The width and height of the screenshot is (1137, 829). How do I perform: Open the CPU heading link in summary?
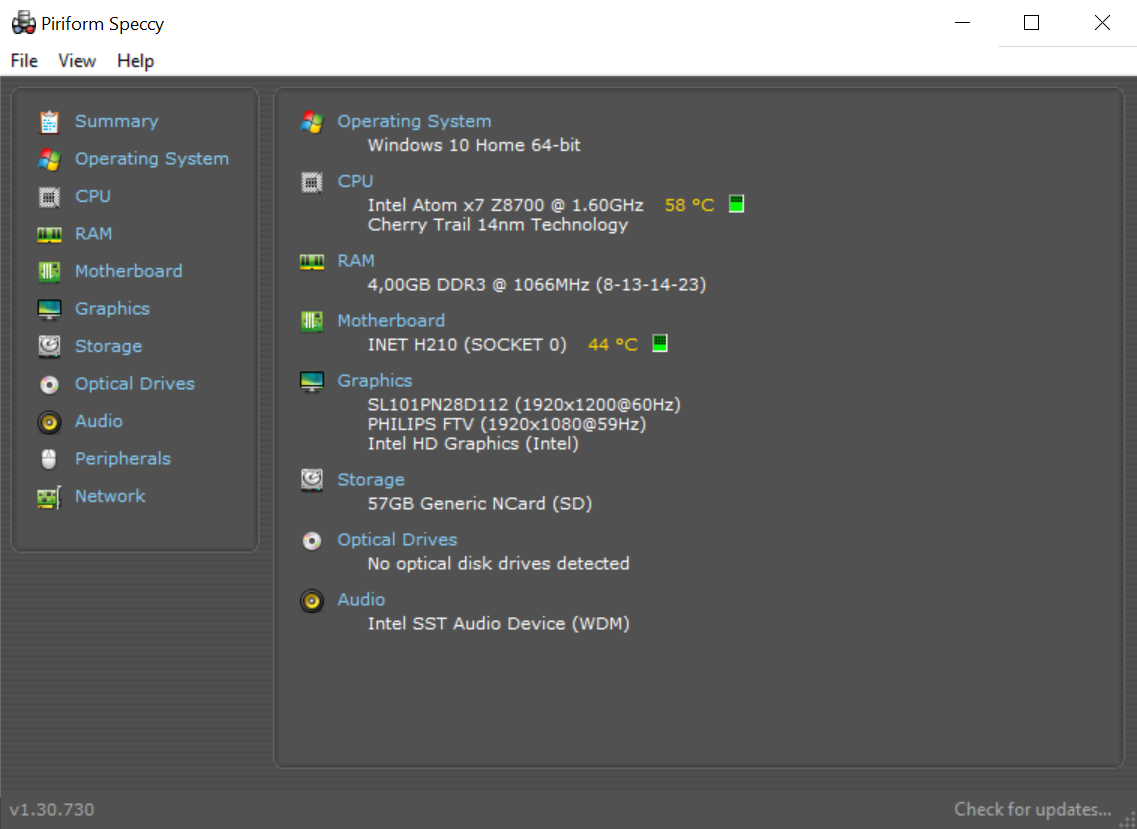355,181
